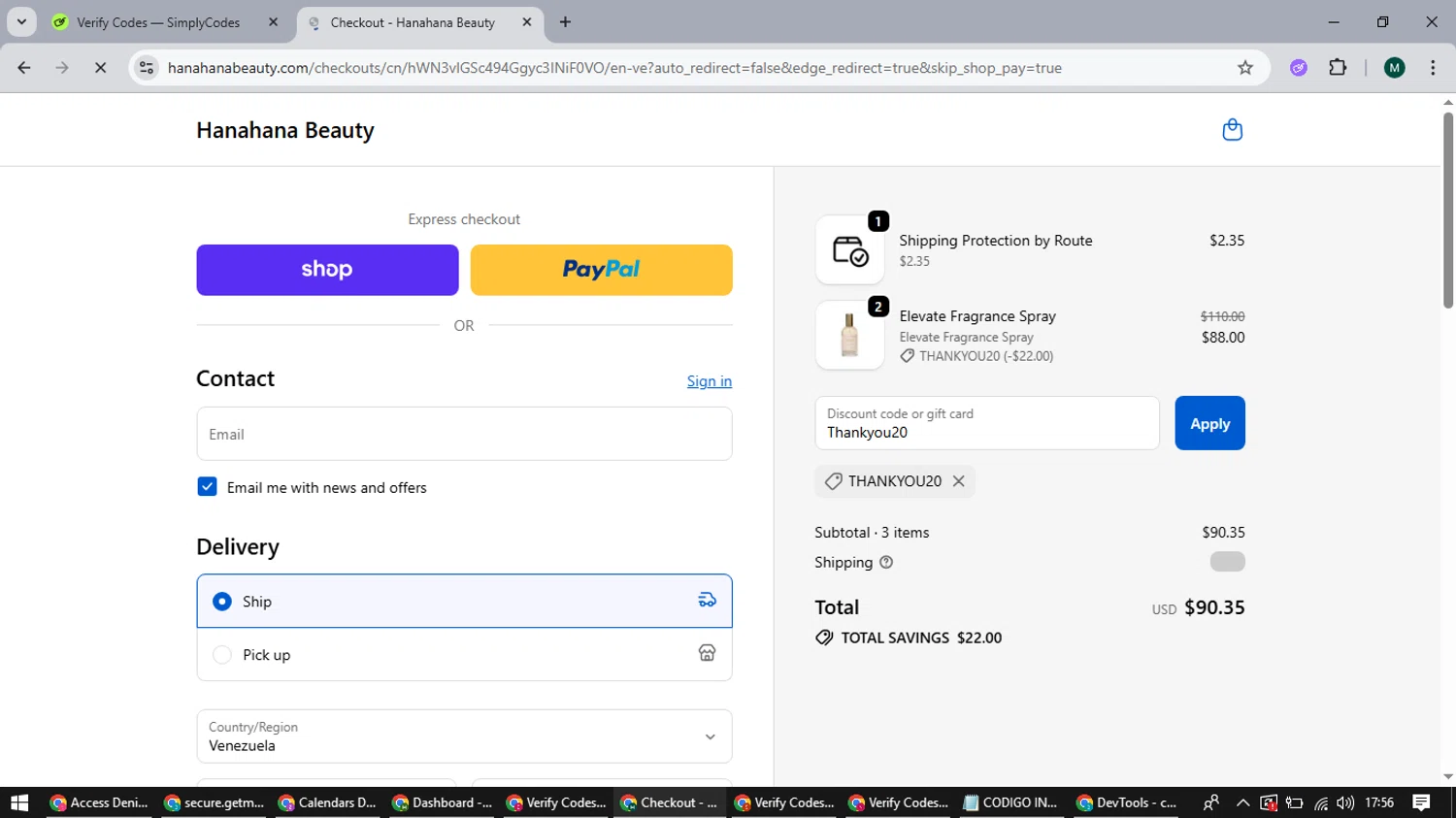Viewport: 1456px width, 818px height.
Task: Bookmark this page with the star icon
Action: (x=1245, y=68)
